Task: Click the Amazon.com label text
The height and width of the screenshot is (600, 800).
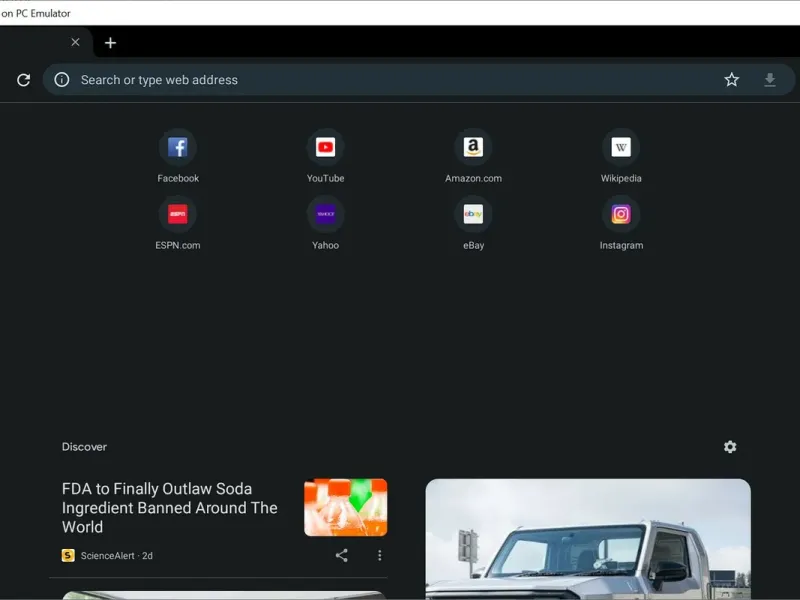Action: tap(473, 179)
